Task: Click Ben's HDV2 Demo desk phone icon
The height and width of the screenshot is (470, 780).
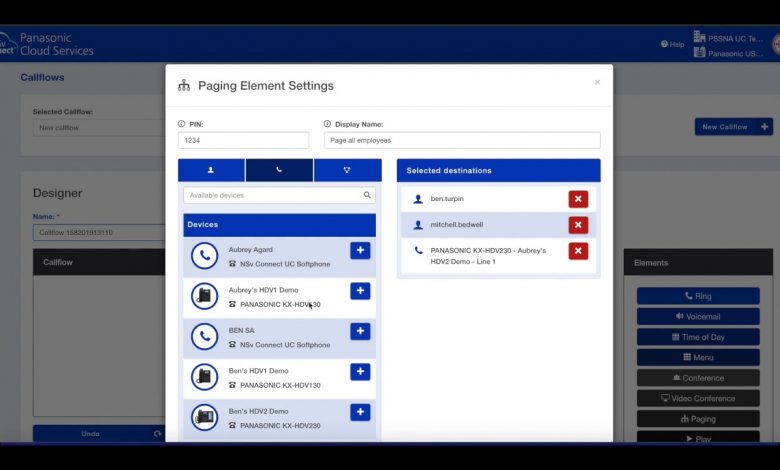Action: coord(204,417)
